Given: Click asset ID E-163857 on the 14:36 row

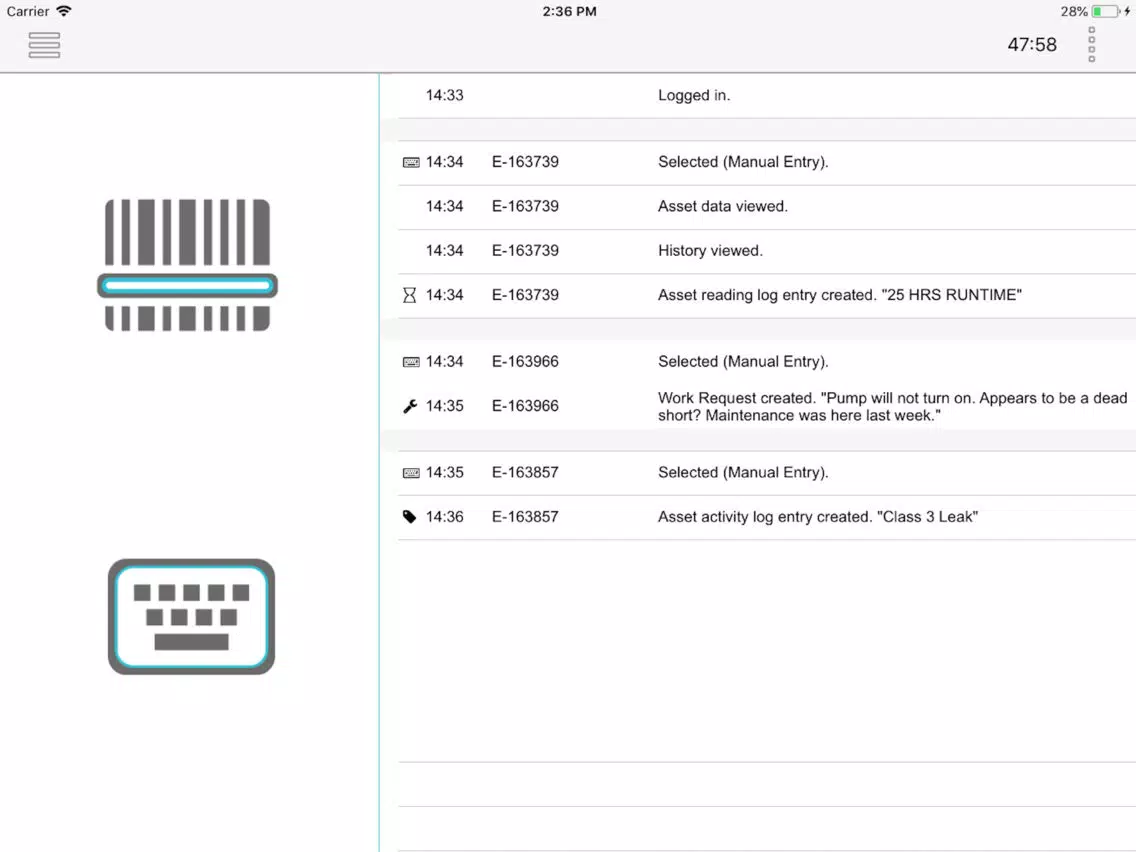Looking at the screenshot, I should (x=525, y=517).
